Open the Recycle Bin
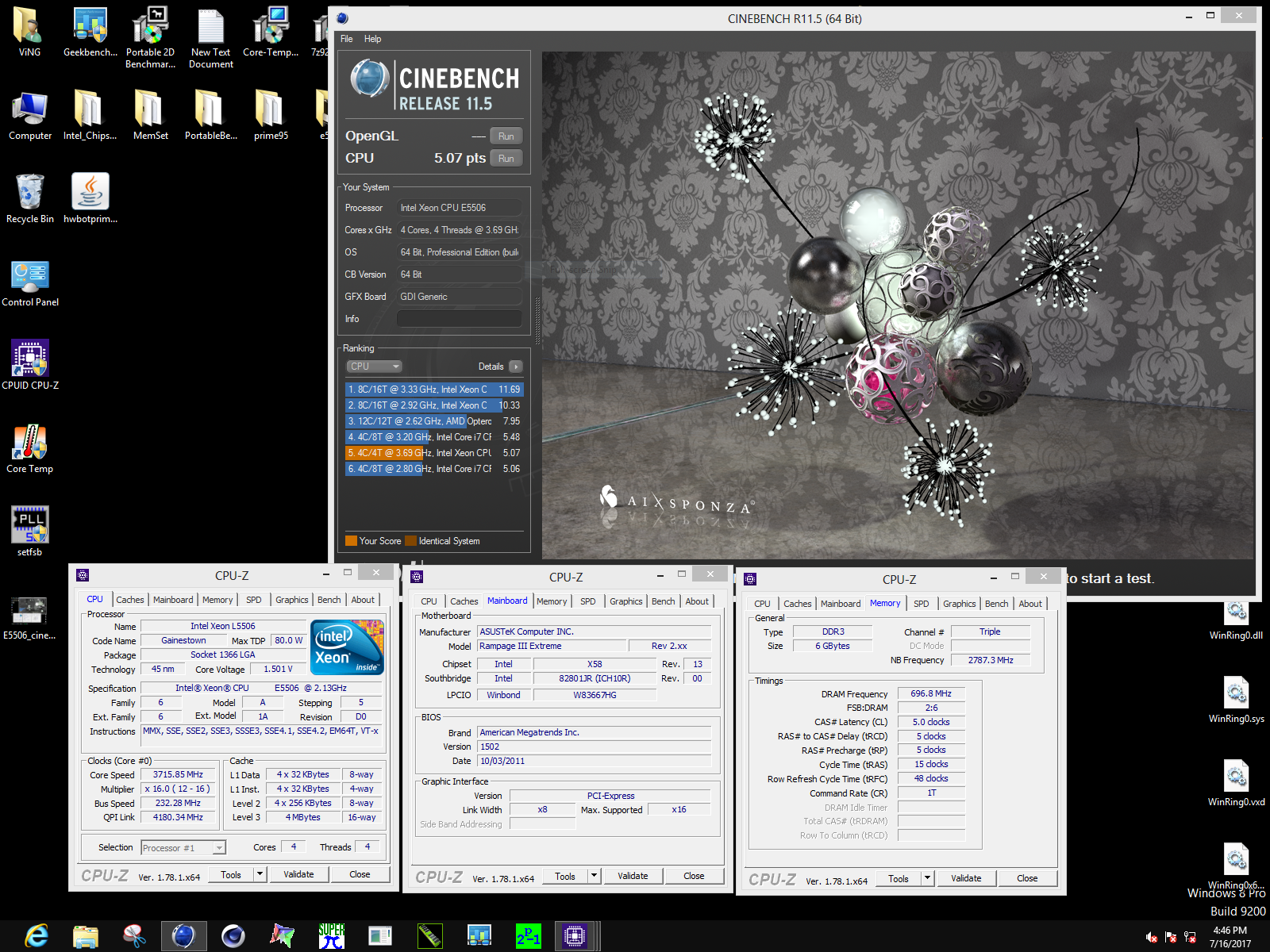This screenshot has height=952, width=1270. pos(30,198)
